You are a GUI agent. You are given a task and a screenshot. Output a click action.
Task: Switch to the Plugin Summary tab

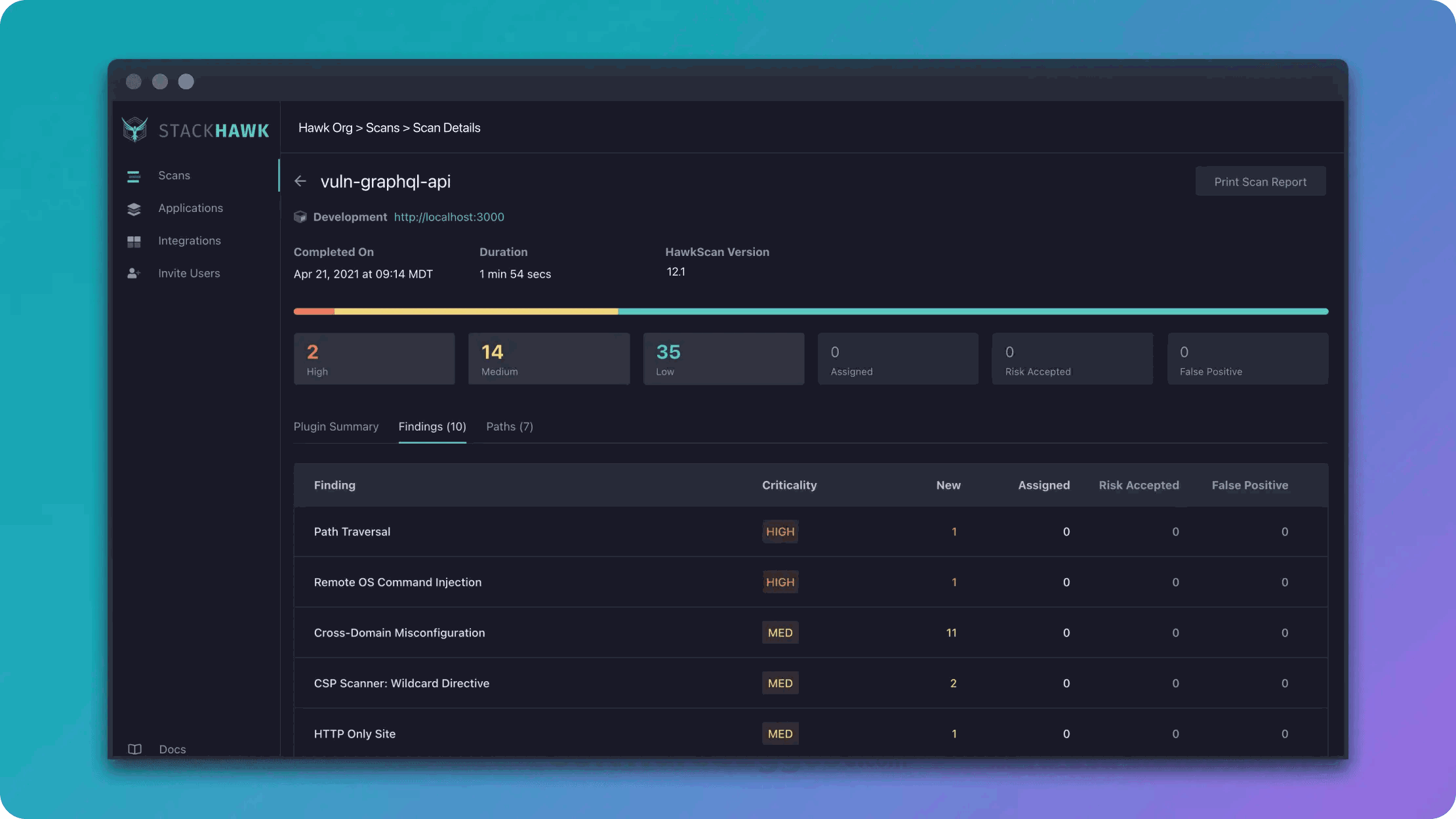(336, 427)
